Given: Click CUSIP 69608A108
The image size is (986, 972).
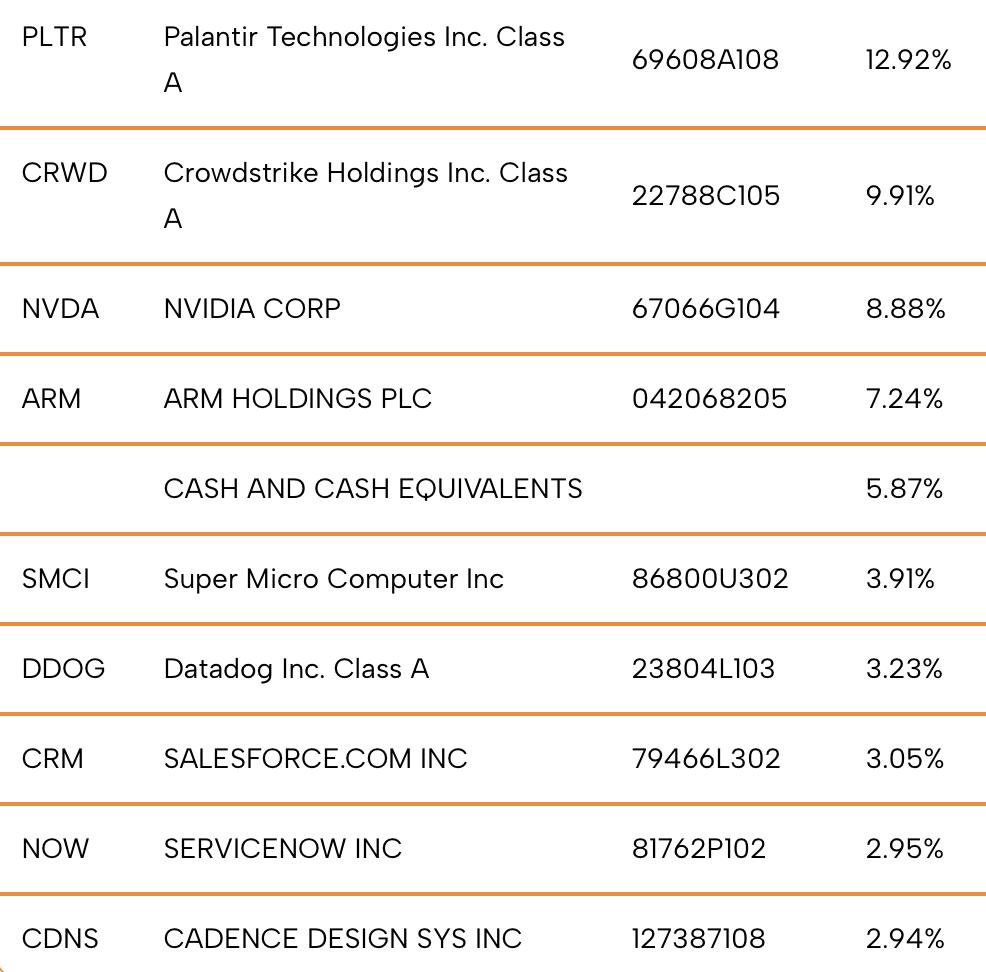Looking at the screenshot, I should (705, 60).
